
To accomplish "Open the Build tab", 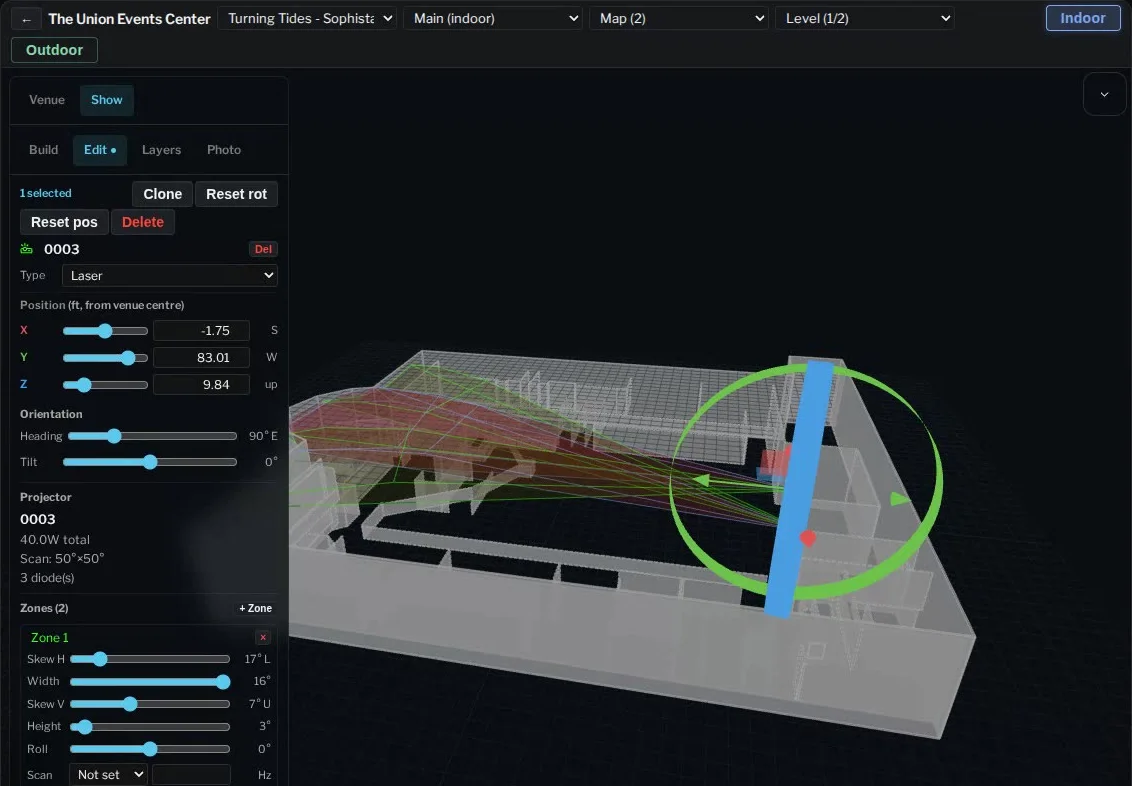I will 43,150.
